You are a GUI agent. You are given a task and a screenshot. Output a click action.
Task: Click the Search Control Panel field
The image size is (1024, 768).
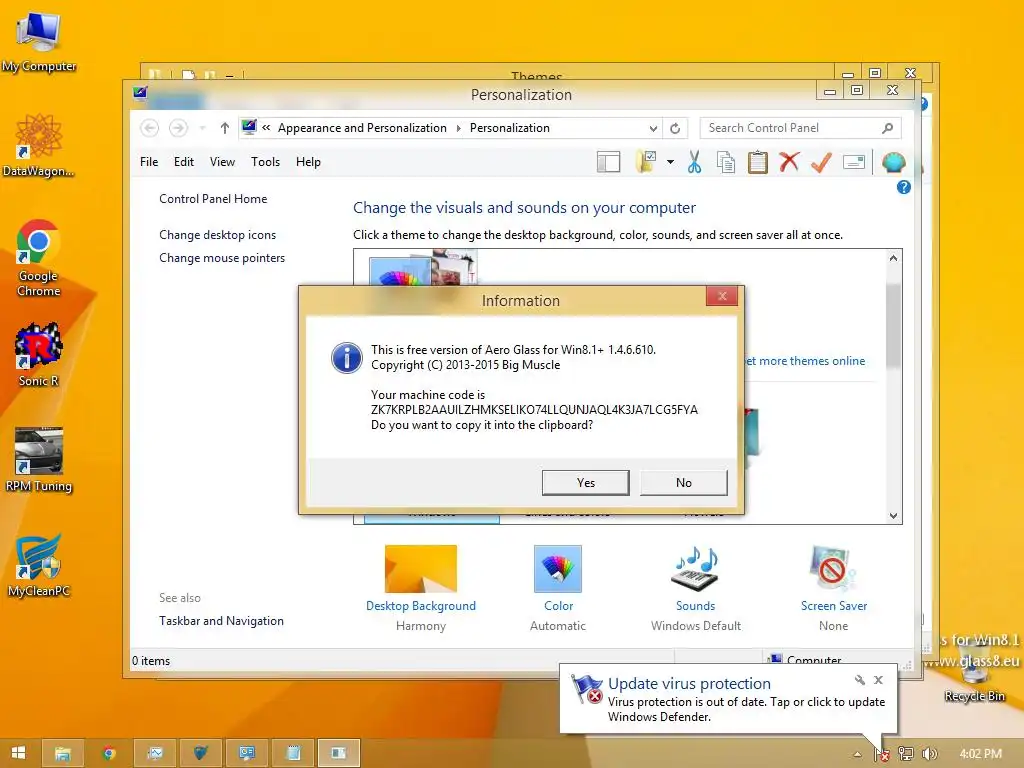click(801, 128)
